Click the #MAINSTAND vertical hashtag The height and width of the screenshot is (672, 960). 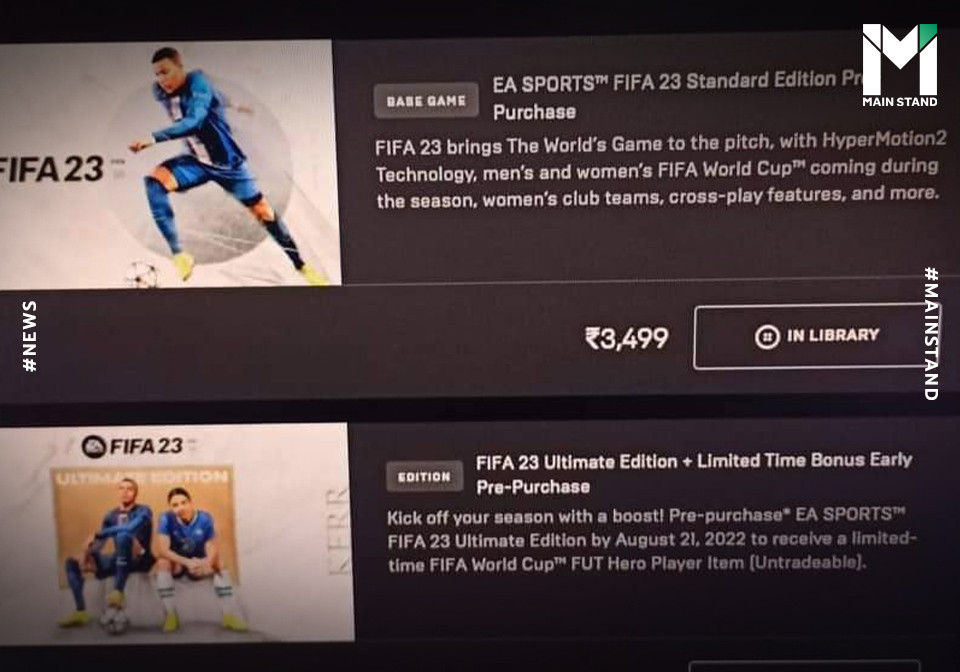(931, 334)
